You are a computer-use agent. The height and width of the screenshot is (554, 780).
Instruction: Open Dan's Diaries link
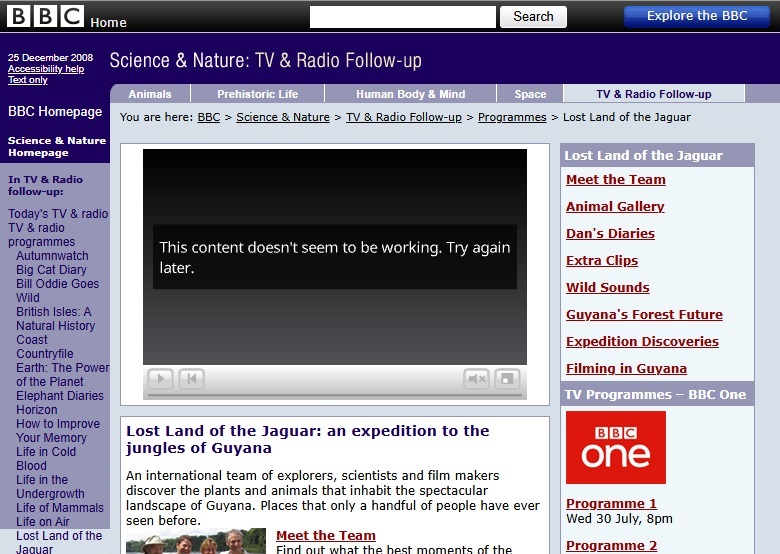[x=610, y=233]
